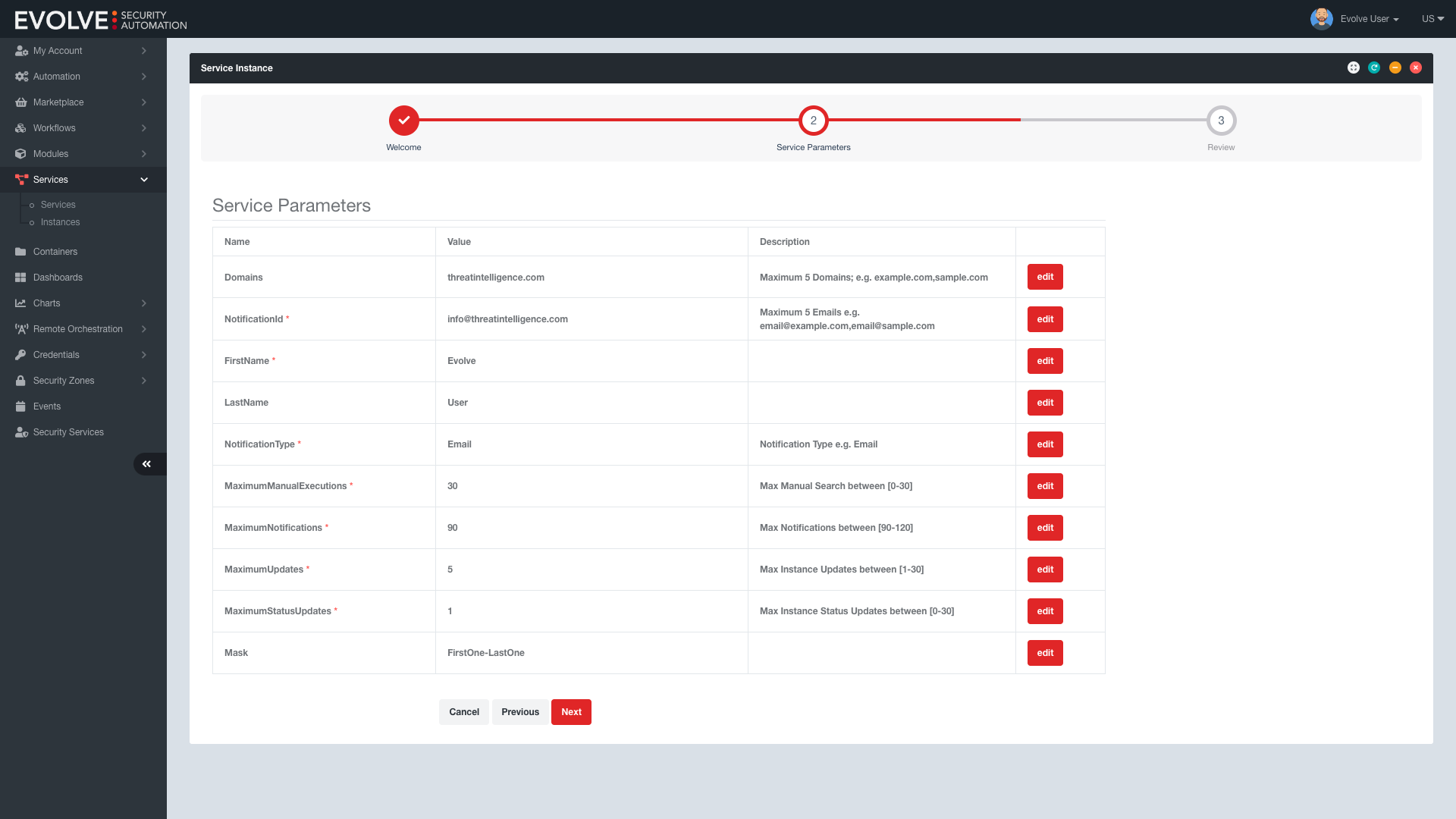1456x819 pixels.
Task: Edit the Domains parameter
Action: (1045, 278)
